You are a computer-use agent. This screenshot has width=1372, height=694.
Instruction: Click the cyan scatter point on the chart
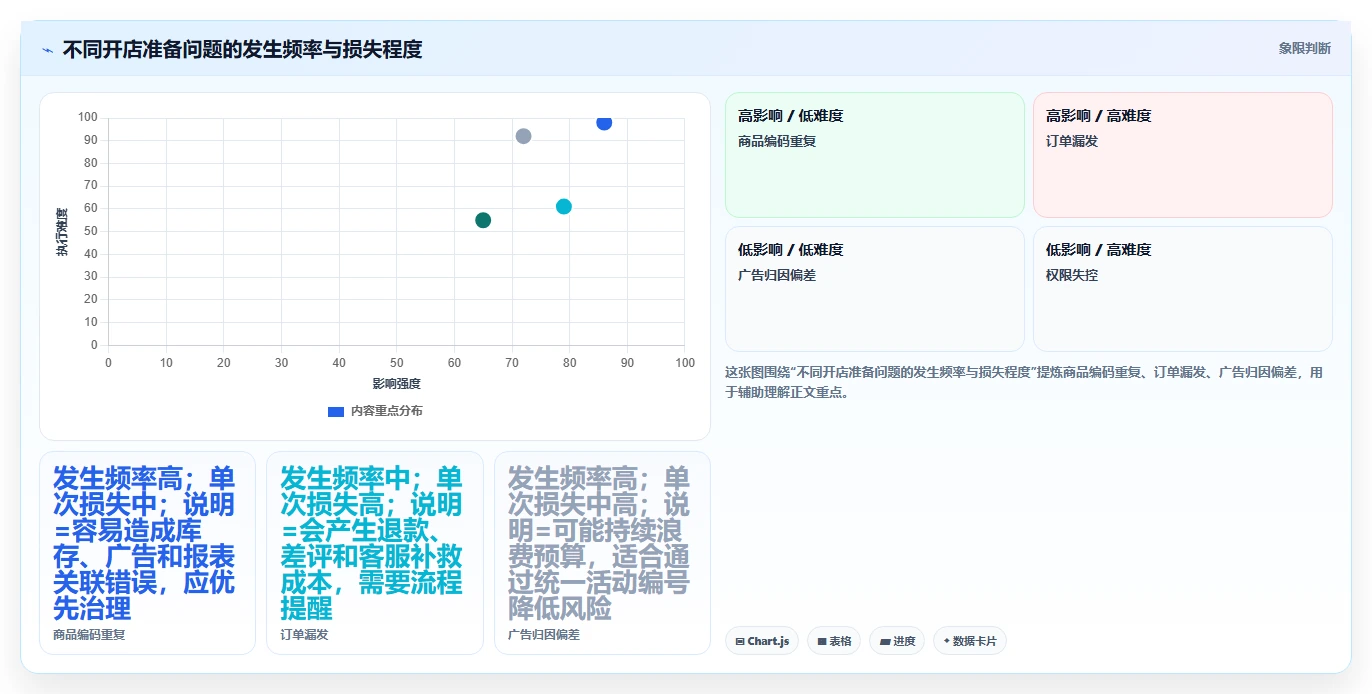[564, 207]
